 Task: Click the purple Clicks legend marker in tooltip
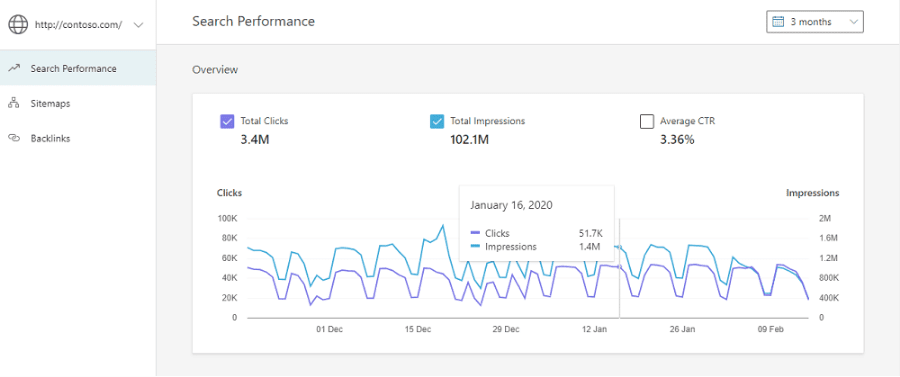click(475, 234)
